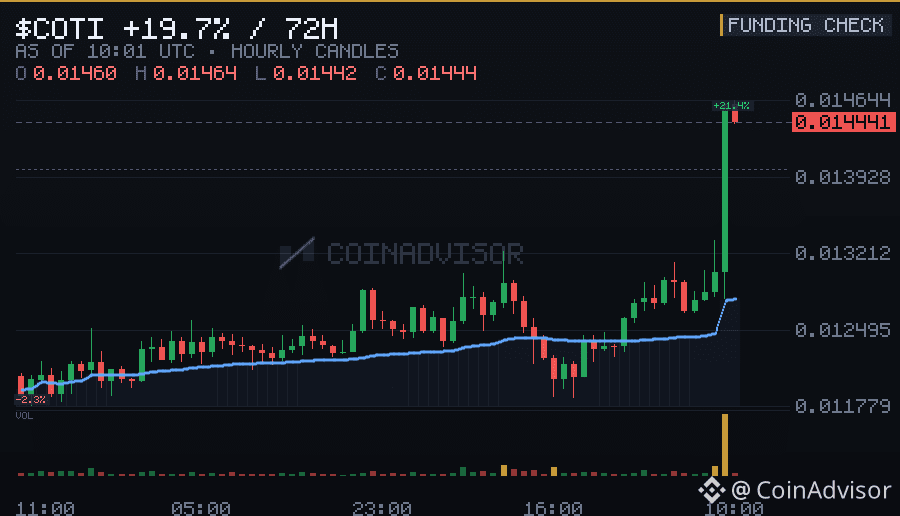The image size is (900, 516).
Task: Click the red current price tag 0.014441
Action: pos(843,122)
